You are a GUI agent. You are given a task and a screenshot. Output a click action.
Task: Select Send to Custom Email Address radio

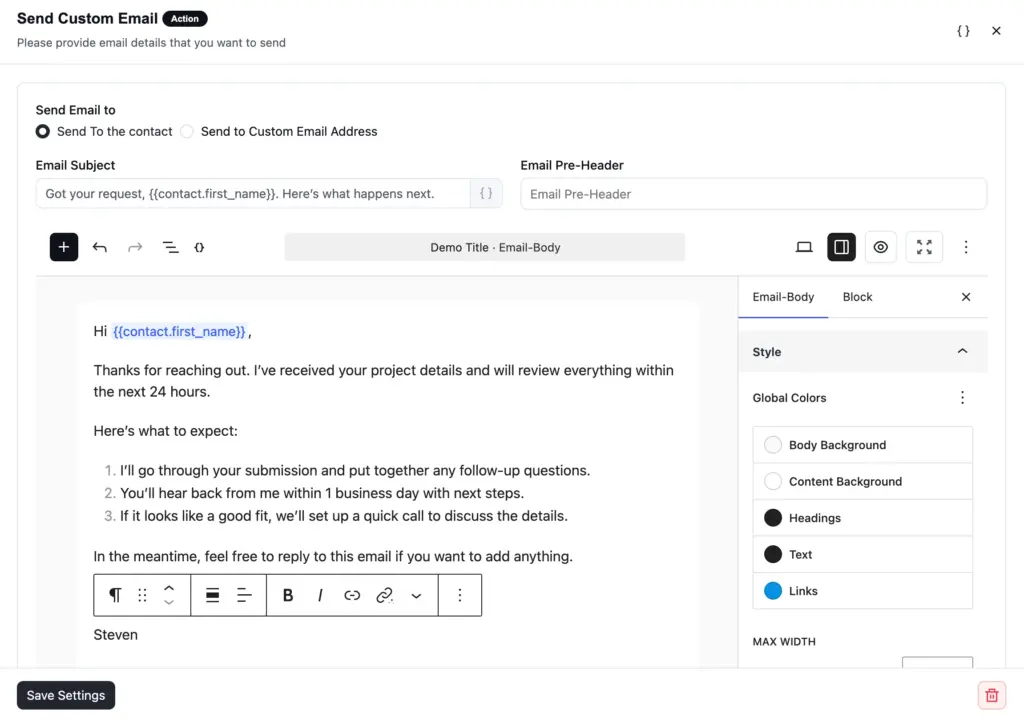click(187, 131)
